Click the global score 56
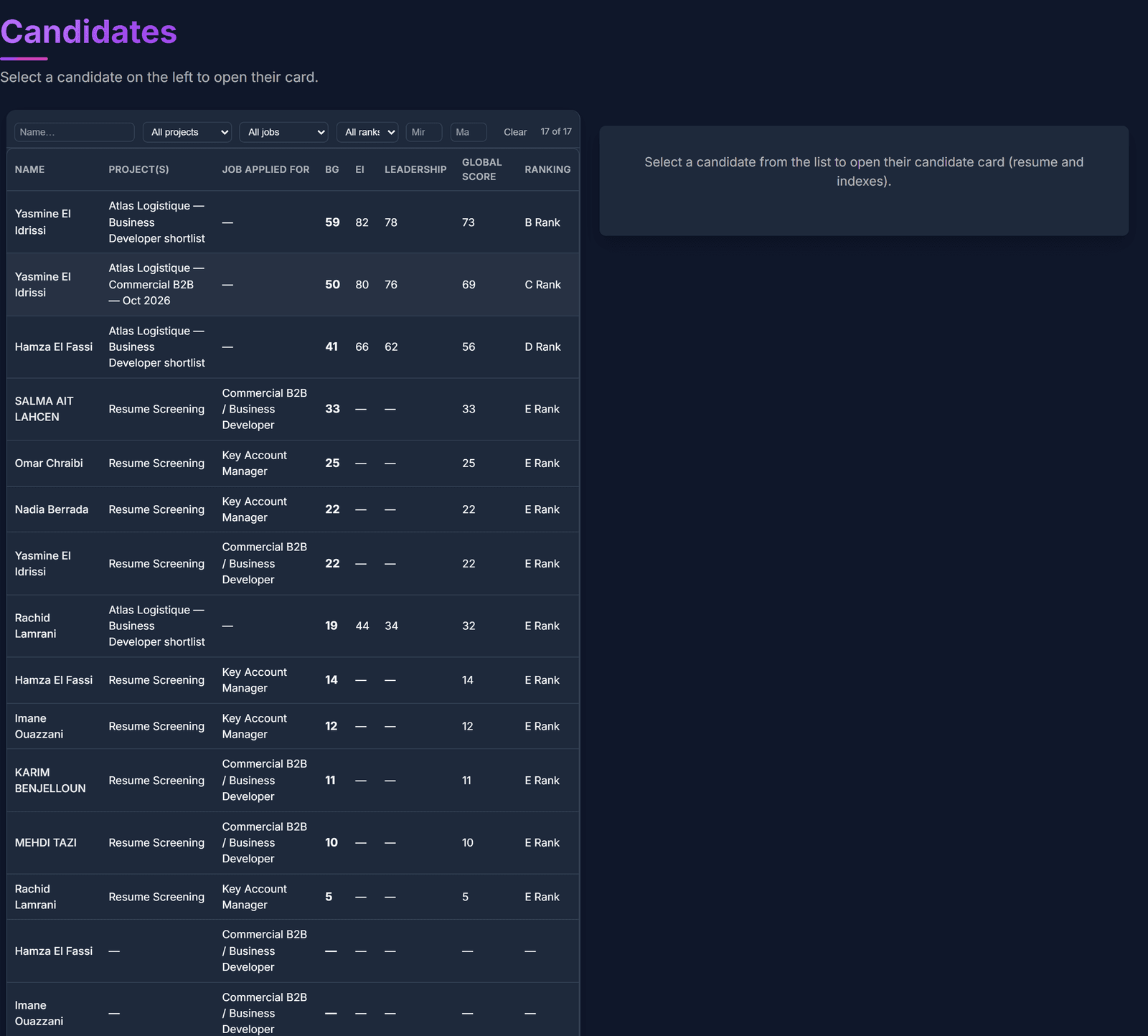 (x=469, y=347)
